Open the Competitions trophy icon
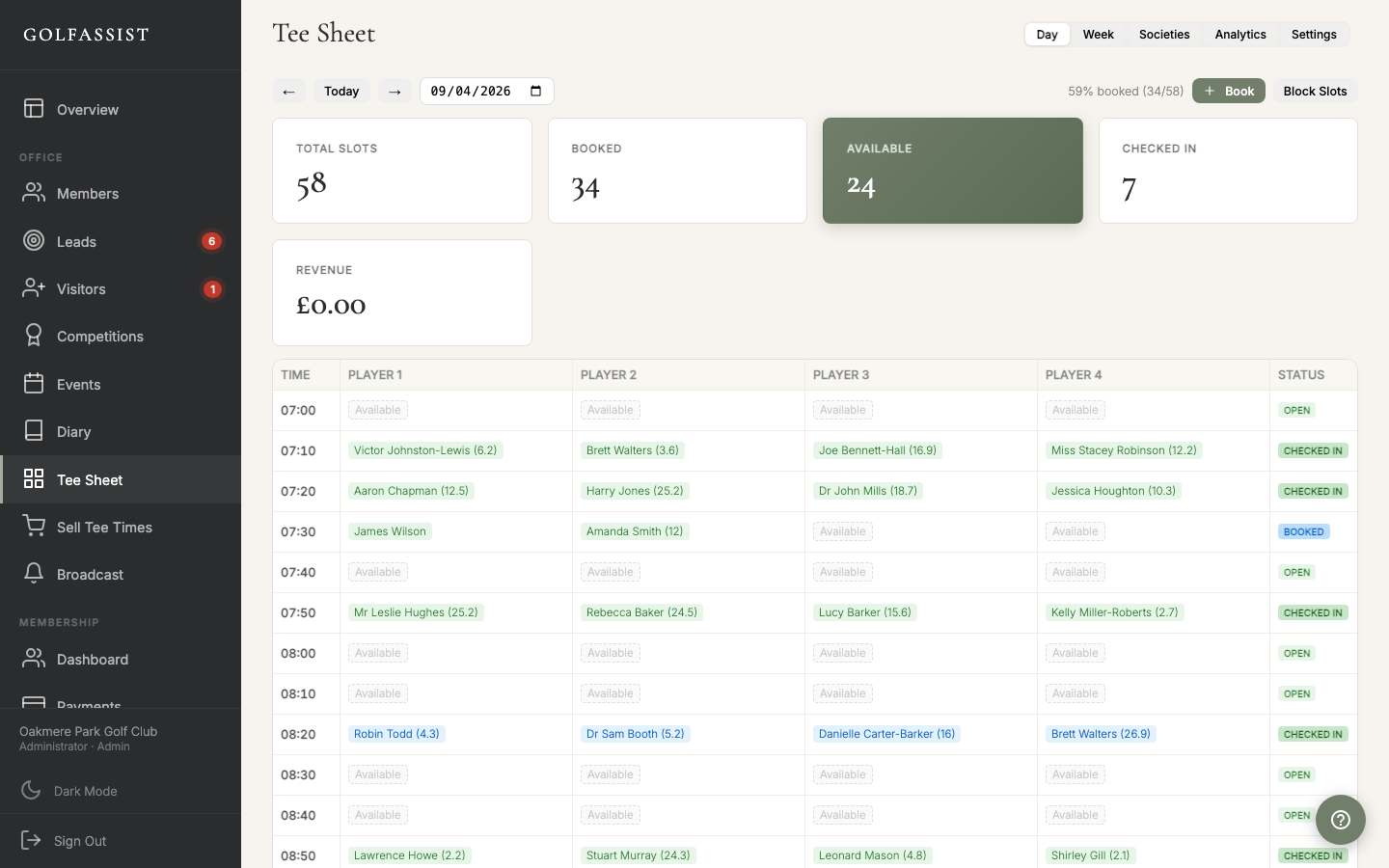 pos(34,336)
